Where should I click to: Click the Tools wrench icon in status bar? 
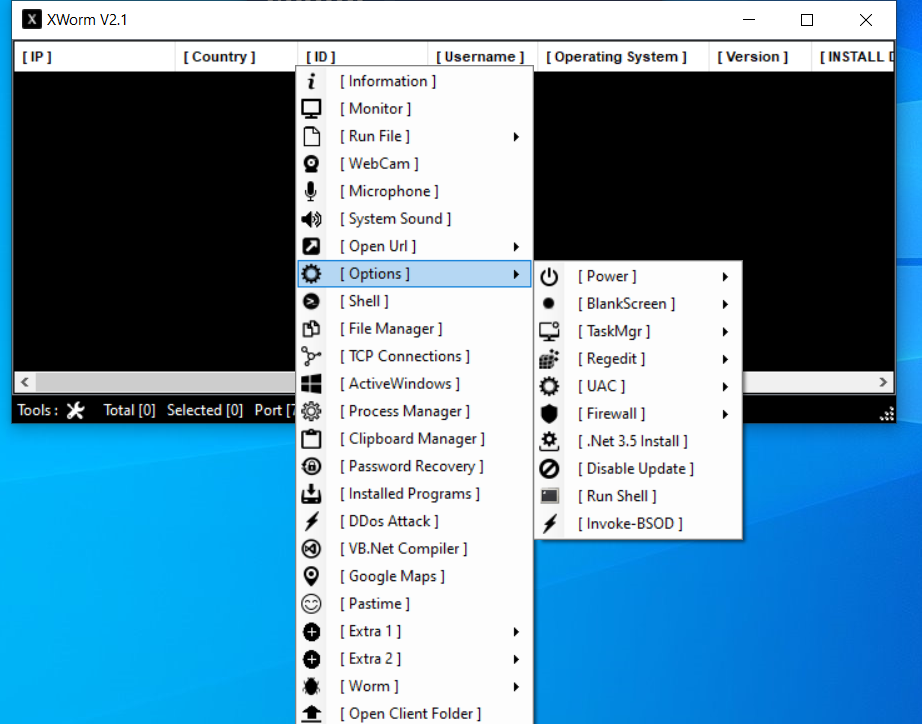(75, 410)
